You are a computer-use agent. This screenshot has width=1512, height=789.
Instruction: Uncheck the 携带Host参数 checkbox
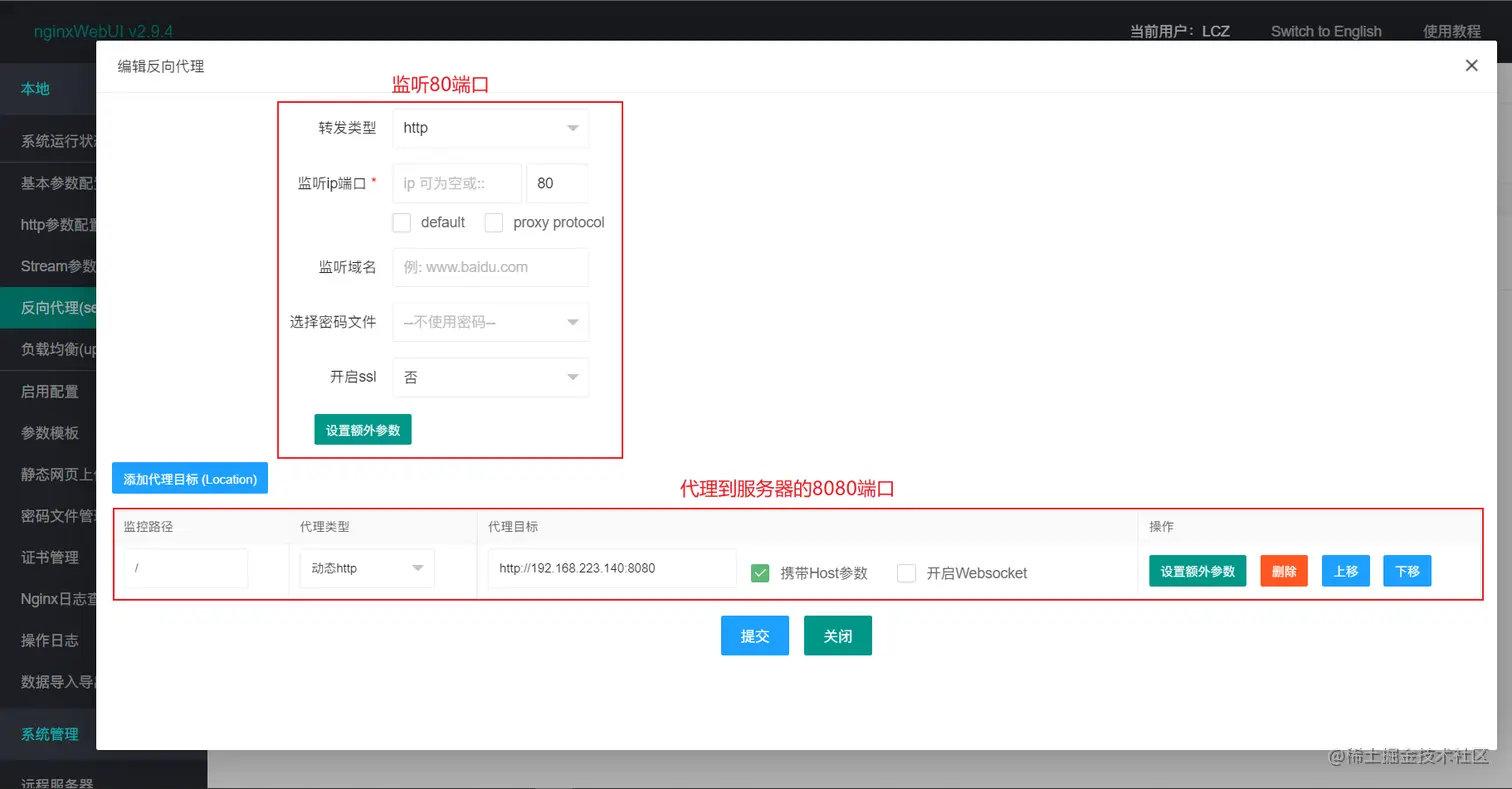click(x=760, y=573)
